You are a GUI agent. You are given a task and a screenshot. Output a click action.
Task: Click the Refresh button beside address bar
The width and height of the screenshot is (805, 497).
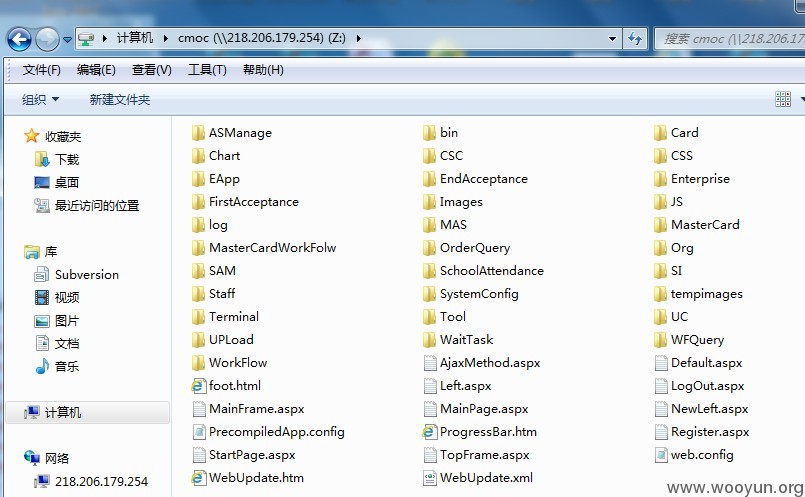[635, 39]
